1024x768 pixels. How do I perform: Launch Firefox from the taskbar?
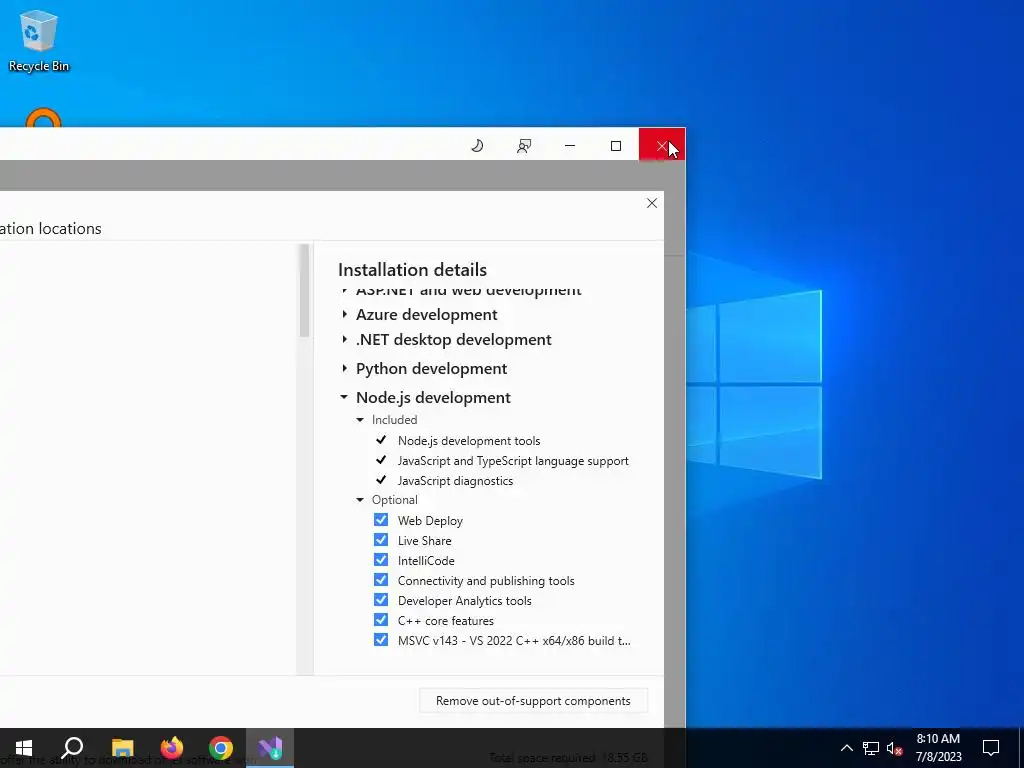point(172,748)
